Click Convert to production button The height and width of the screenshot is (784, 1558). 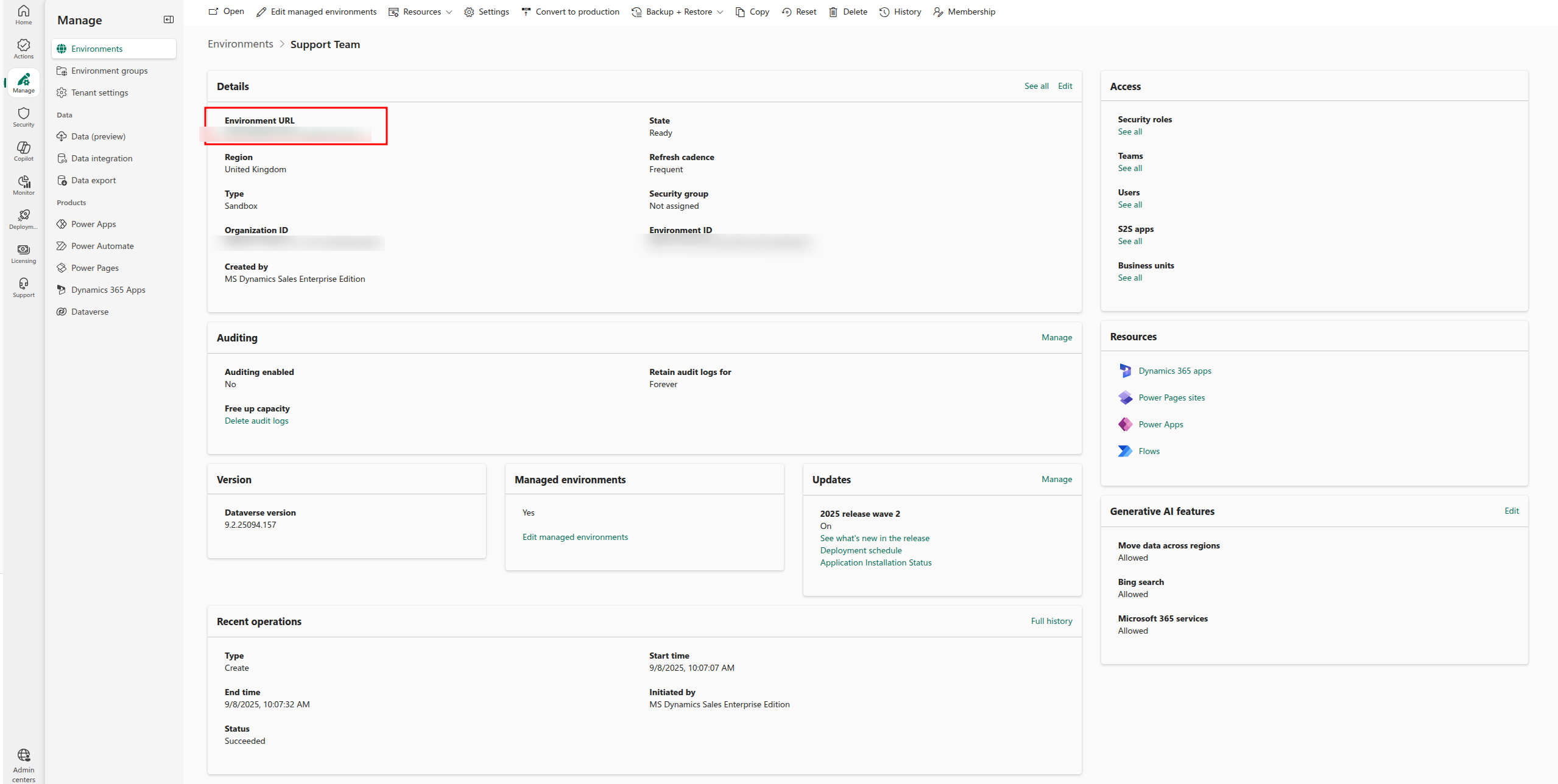[571, 12]
